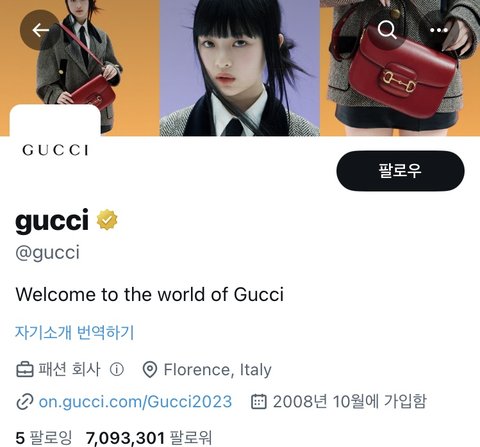The width and height of the screenshot is (480, 447).
Task: Open search with the magnifier icon
Action: [387, 30]
